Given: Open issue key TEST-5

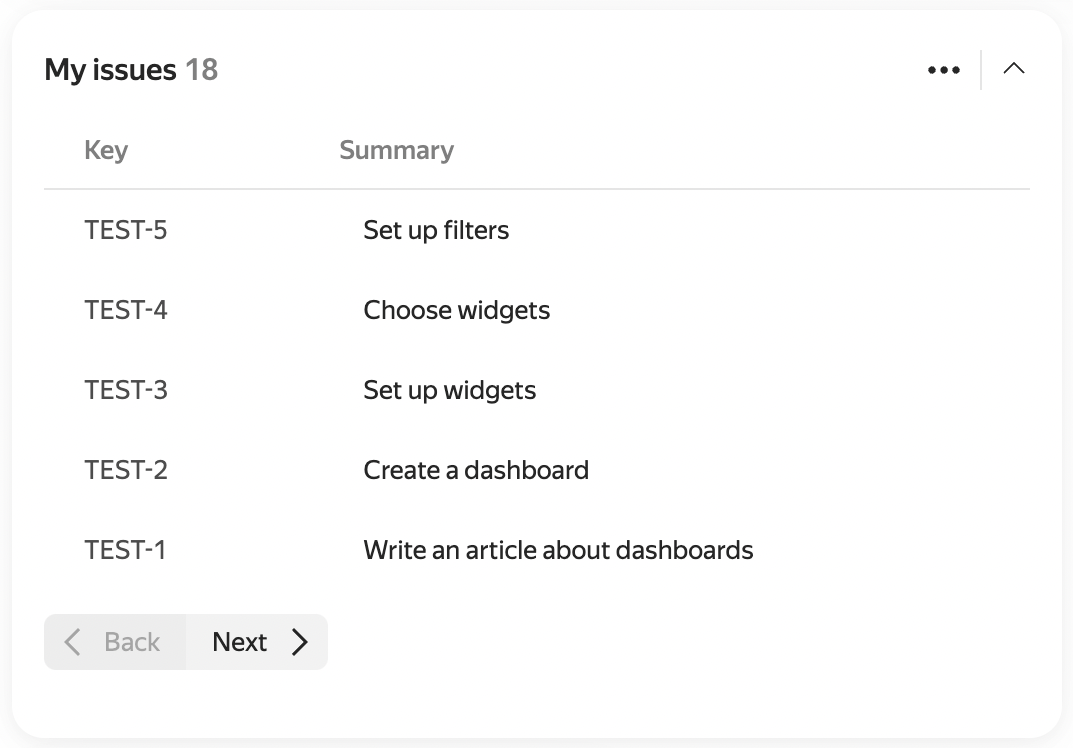Looking at the screenshot, I should [x=125, y=231].
